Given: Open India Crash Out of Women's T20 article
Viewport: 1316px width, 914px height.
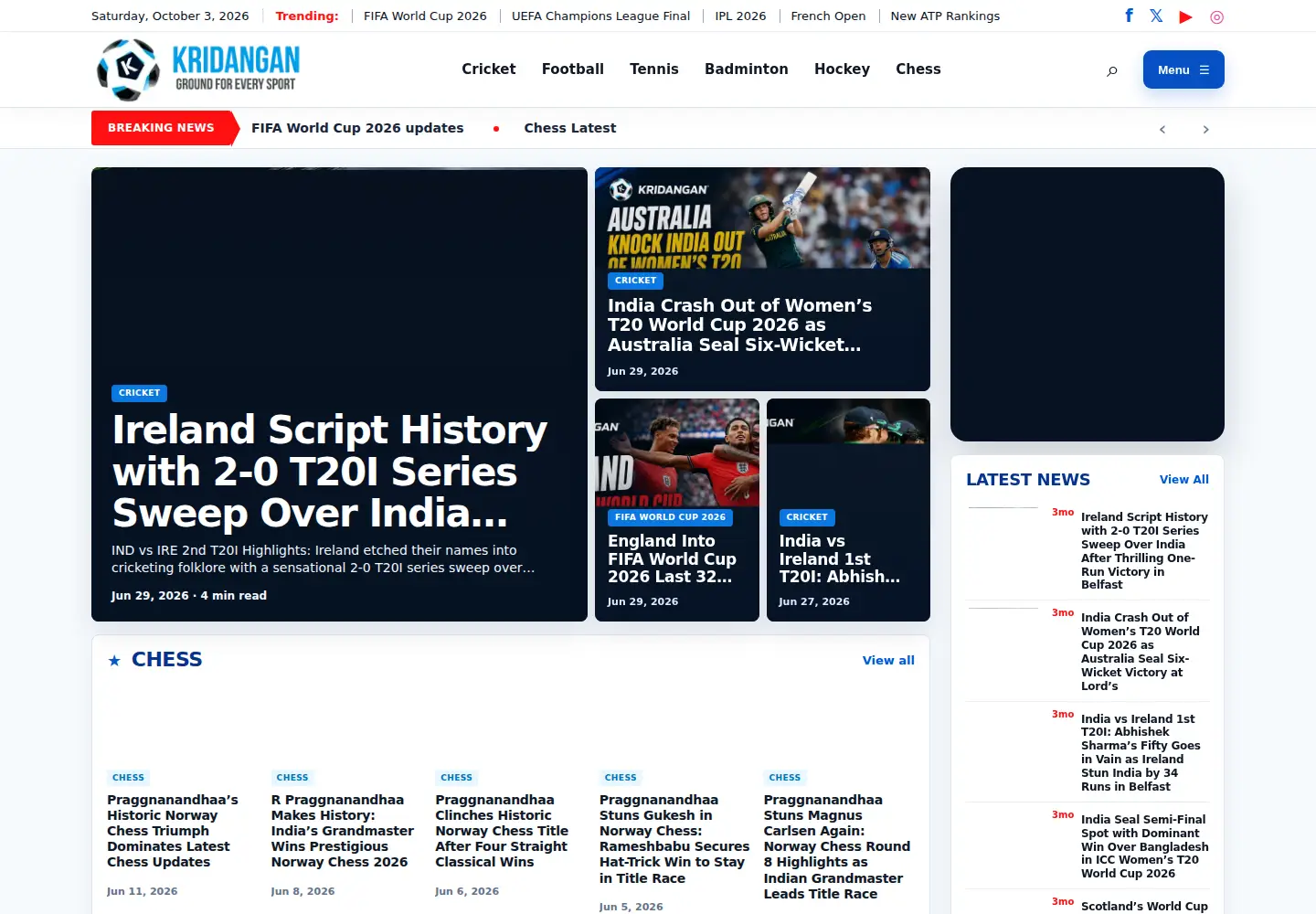Looking at the screenshot, I should (x=739, y=325).
